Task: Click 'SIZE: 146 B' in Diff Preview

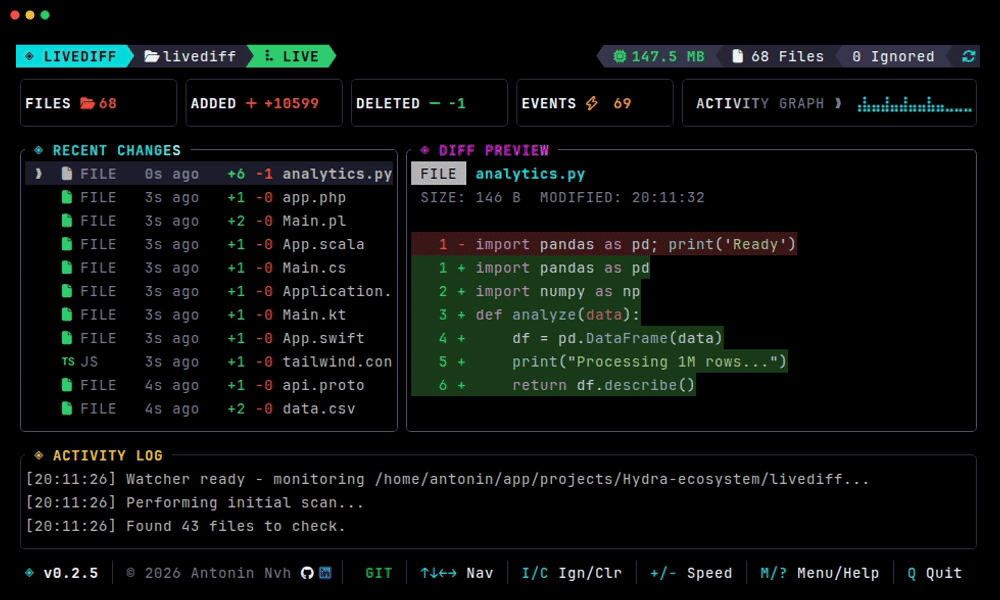Action: tap(470, 197)
